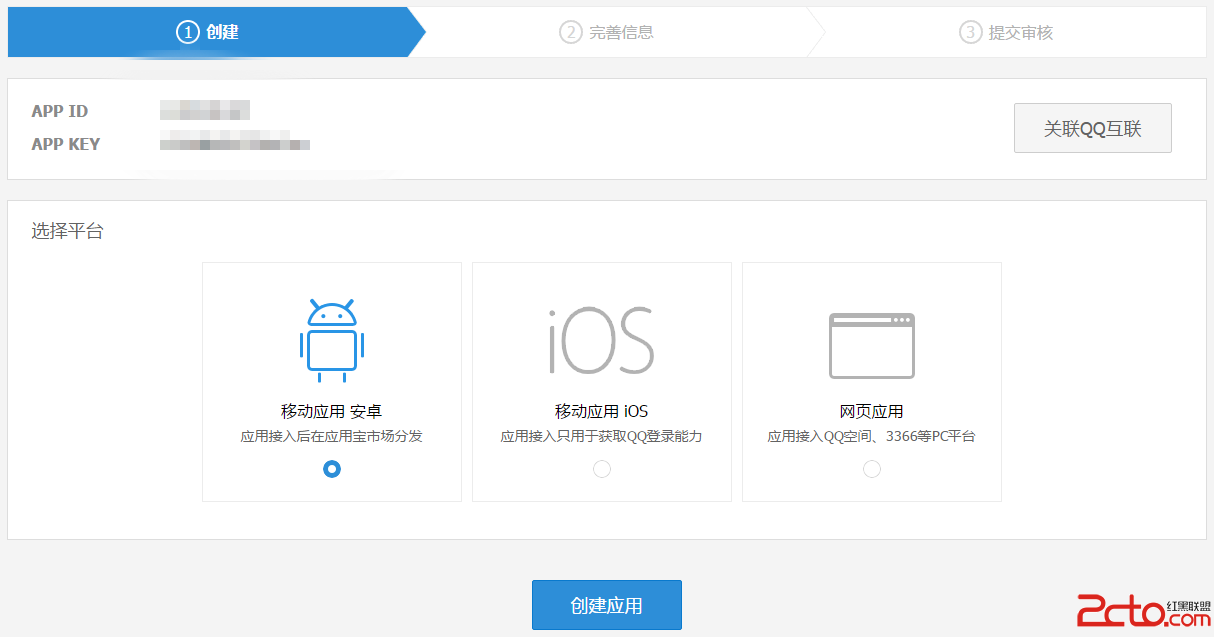
Task: Click the blurred APP KEY value
Action: (235, 142)
